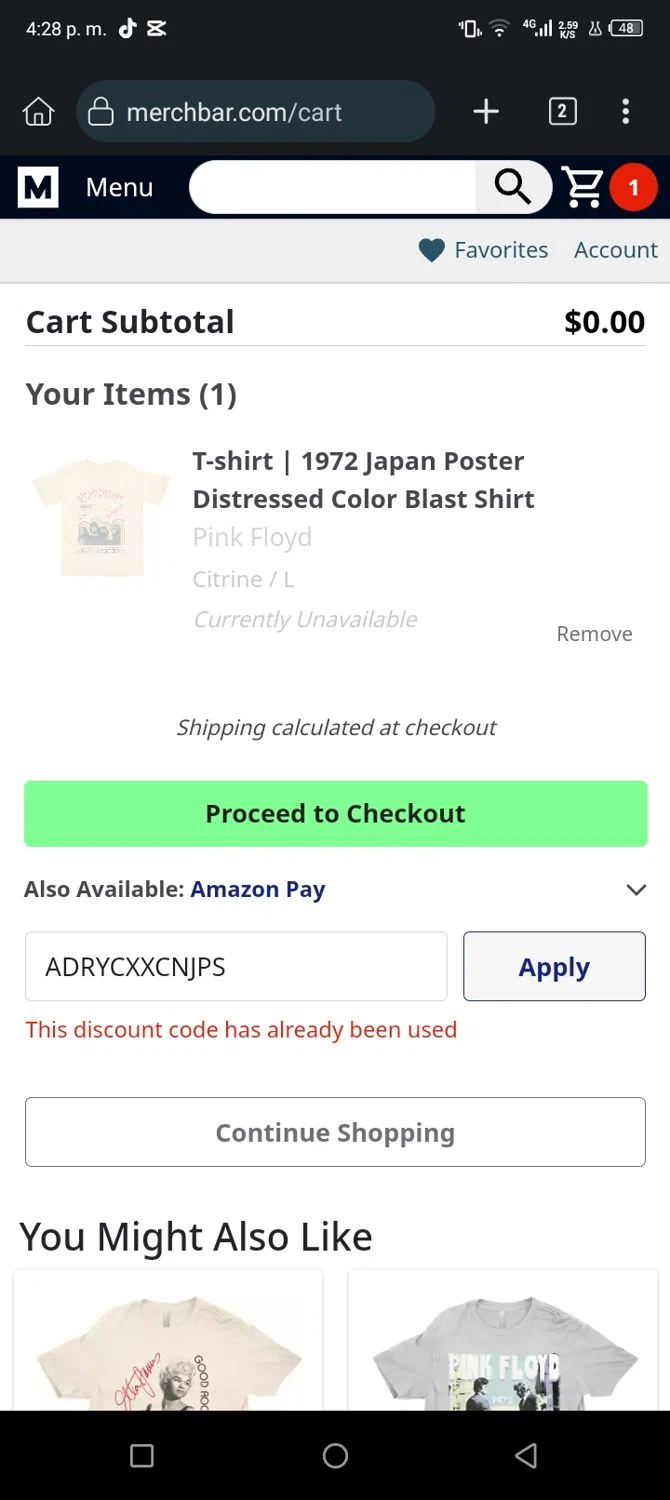Tap the Pink Floyd T-shirt cart thumbnail
Image resolution: width=670 pixels, height=1500 pixels.
tap(101, 517)
